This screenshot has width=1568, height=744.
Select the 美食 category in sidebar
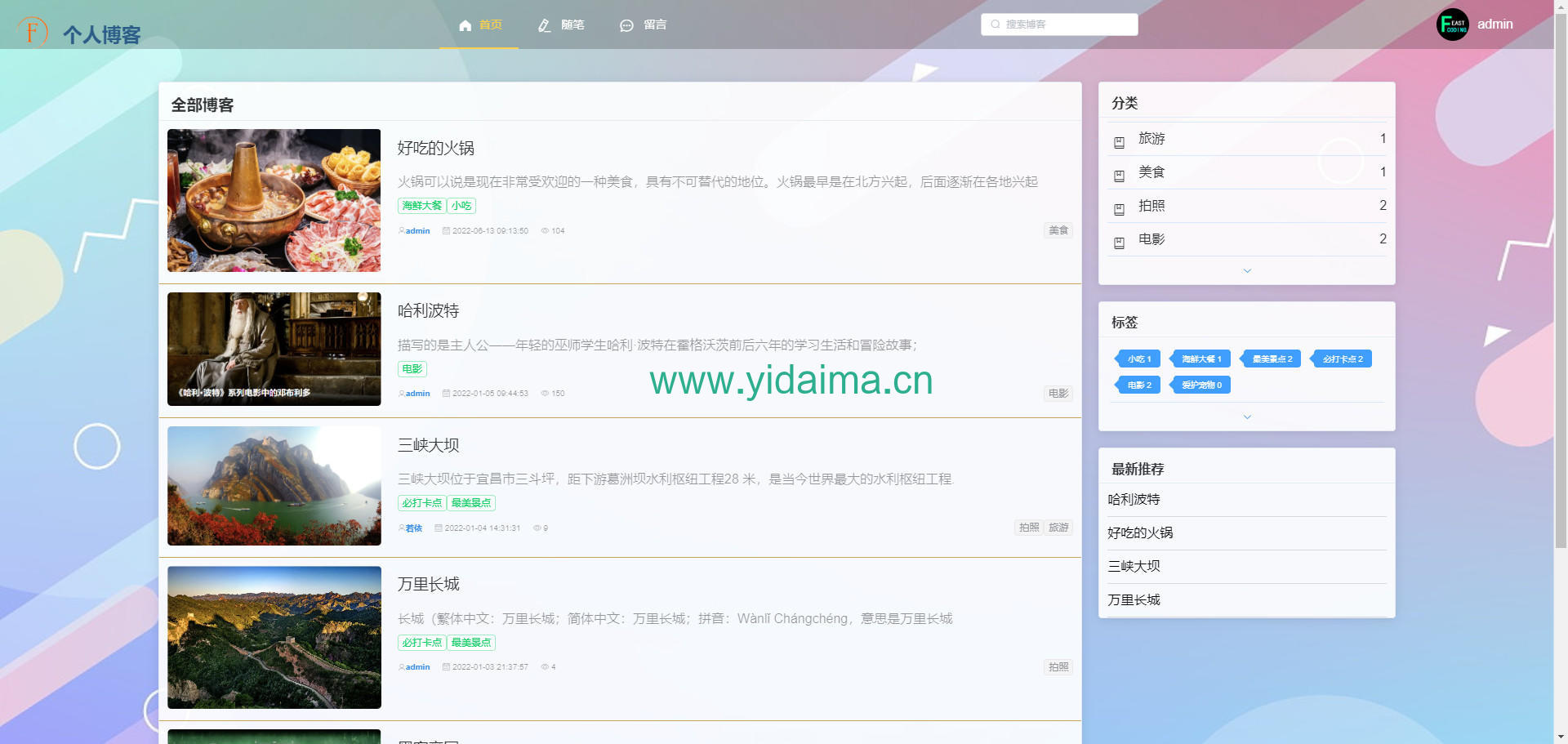tap(1247, 172)
